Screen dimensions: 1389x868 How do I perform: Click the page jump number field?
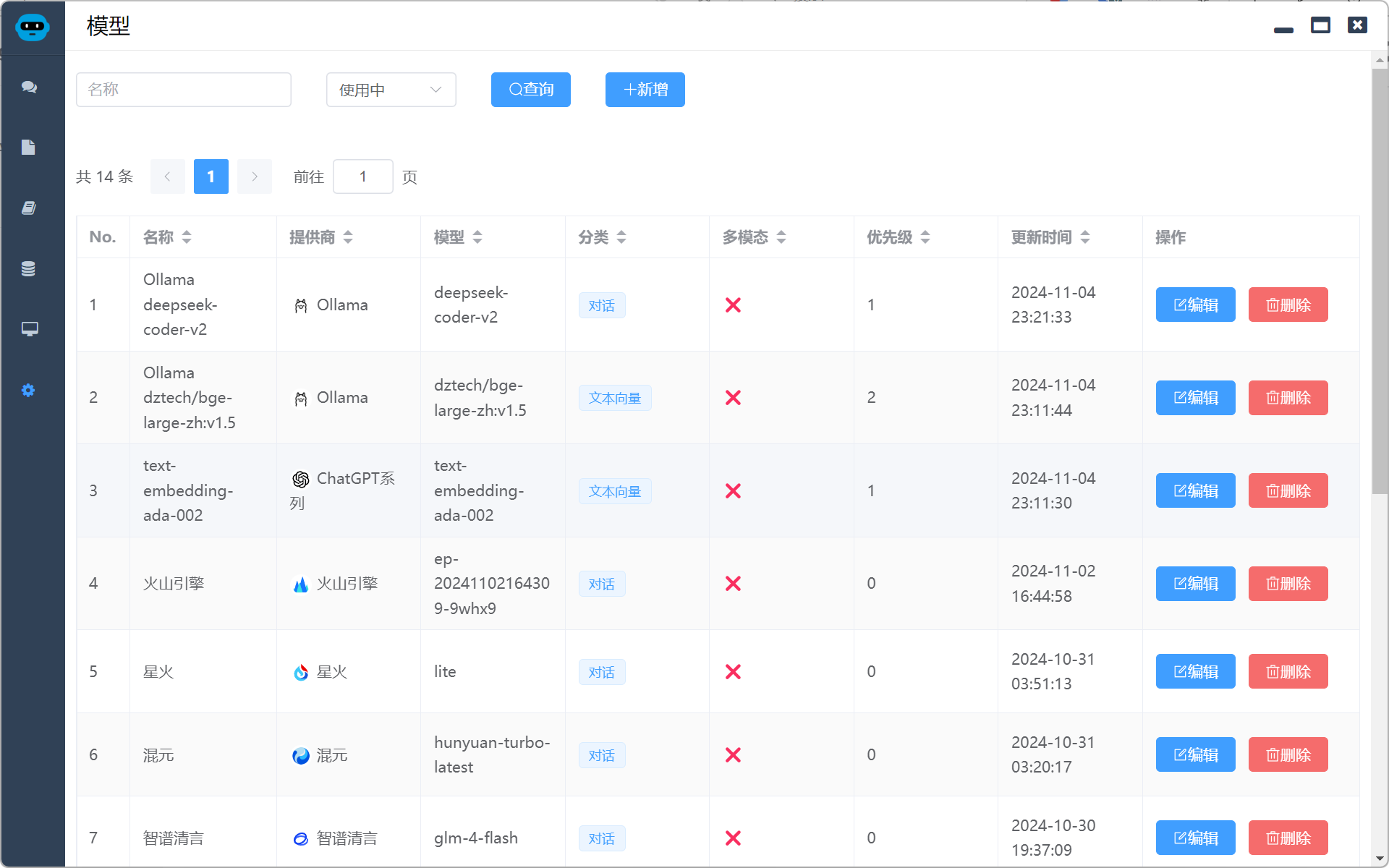[x=363, y=176]
